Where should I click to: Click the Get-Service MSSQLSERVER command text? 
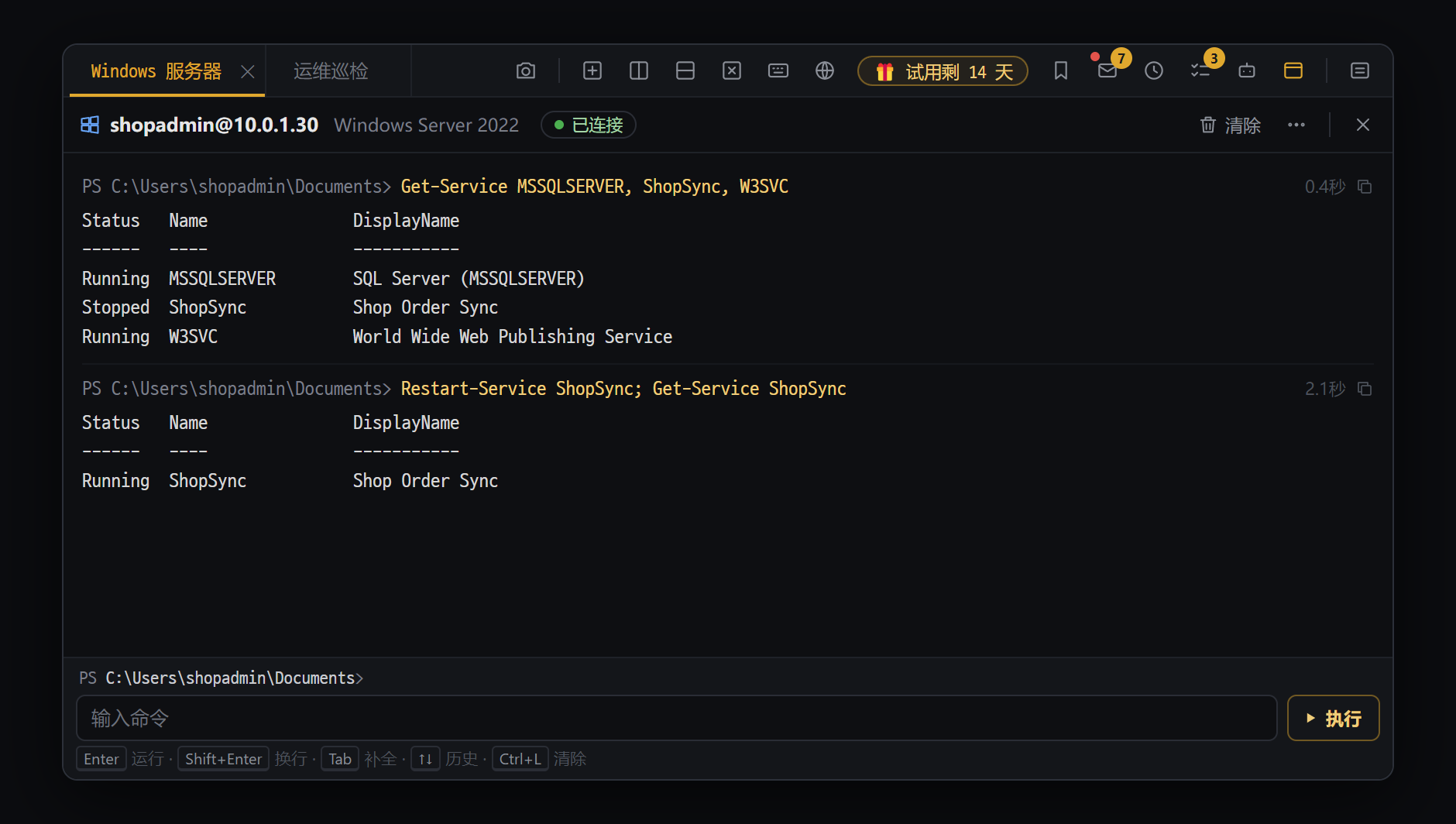(595, 187)
